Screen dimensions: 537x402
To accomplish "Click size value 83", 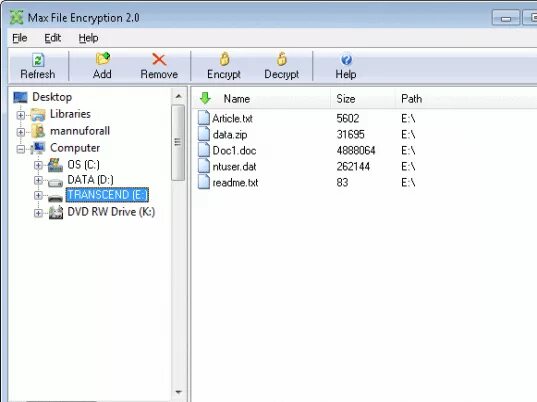I will pyautogui.click(x=342, y=183).
